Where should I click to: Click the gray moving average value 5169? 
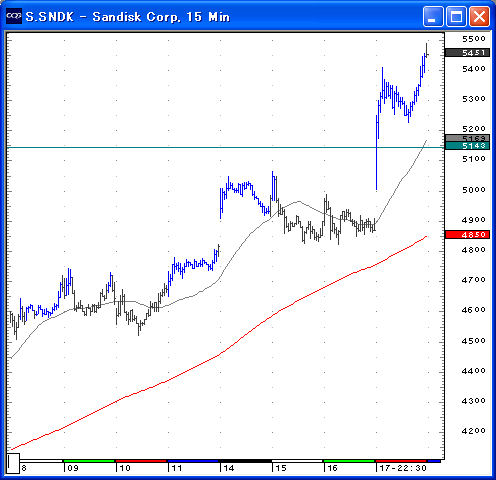[x=467, y=138]
